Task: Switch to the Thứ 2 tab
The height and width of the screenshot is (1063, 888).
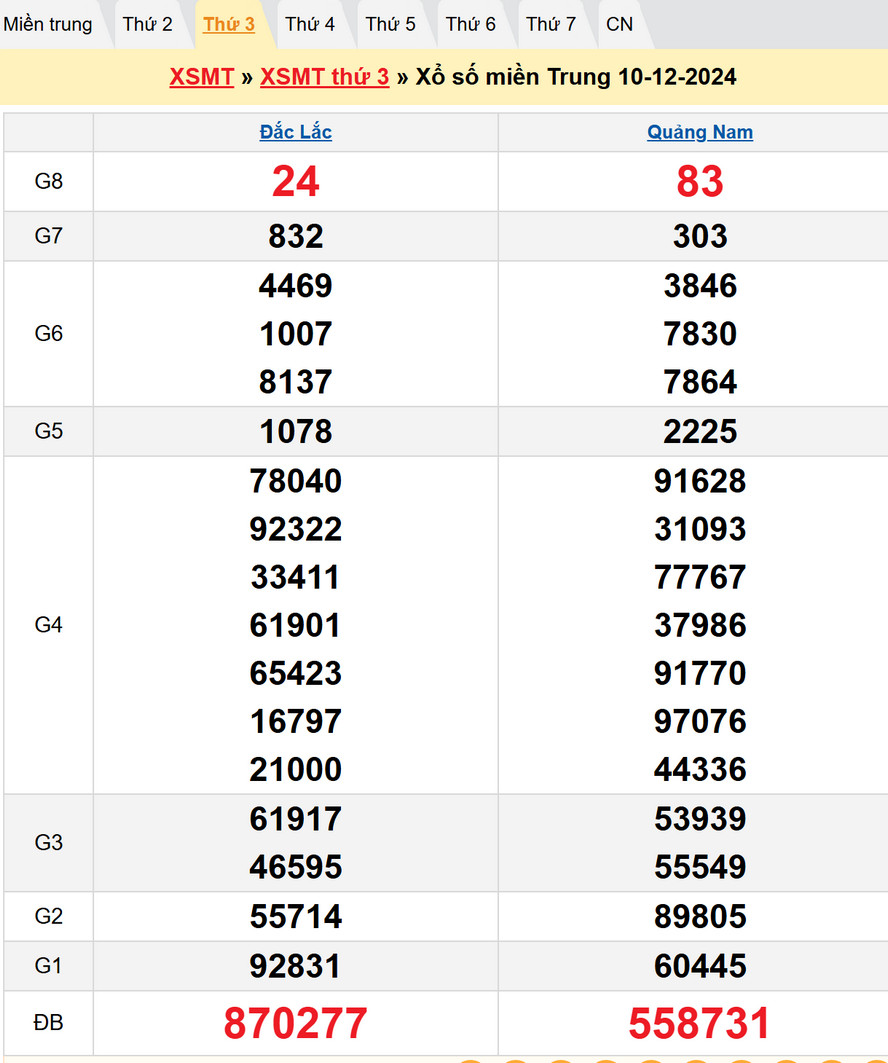Action: pos(148,24)
